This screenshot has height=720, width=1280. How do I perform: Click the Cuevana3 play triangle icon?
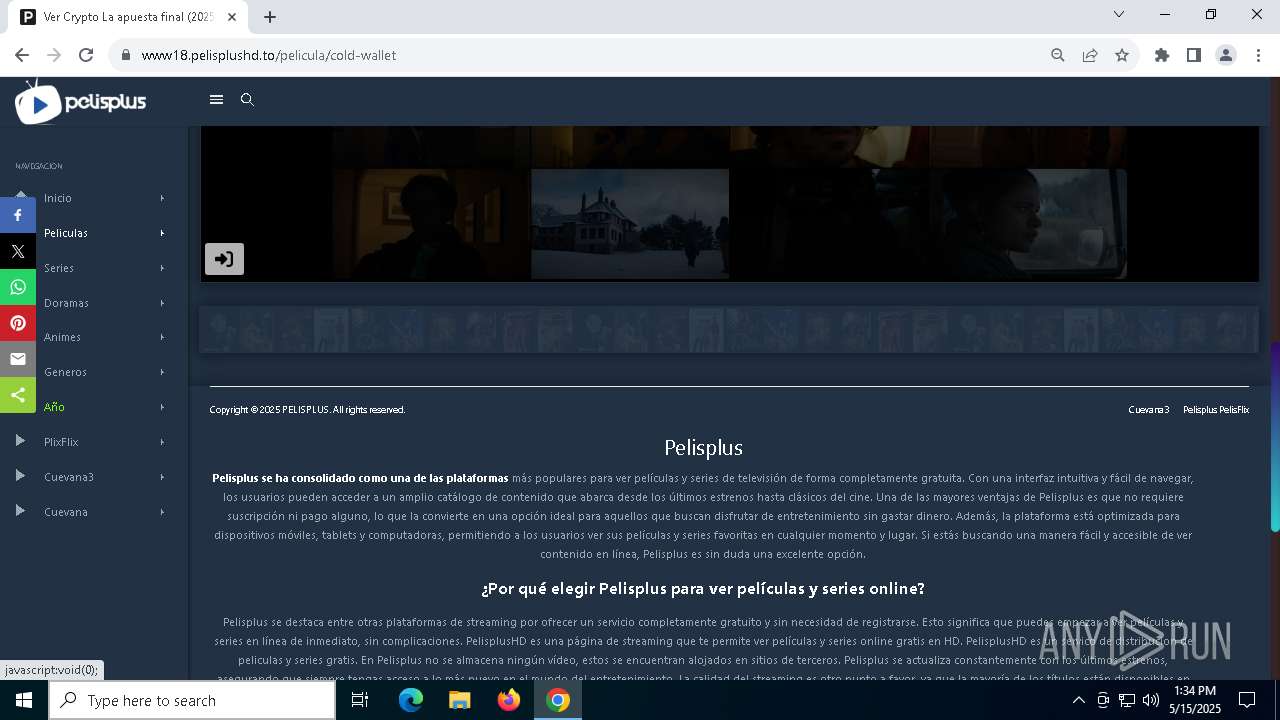pos(20,476)
